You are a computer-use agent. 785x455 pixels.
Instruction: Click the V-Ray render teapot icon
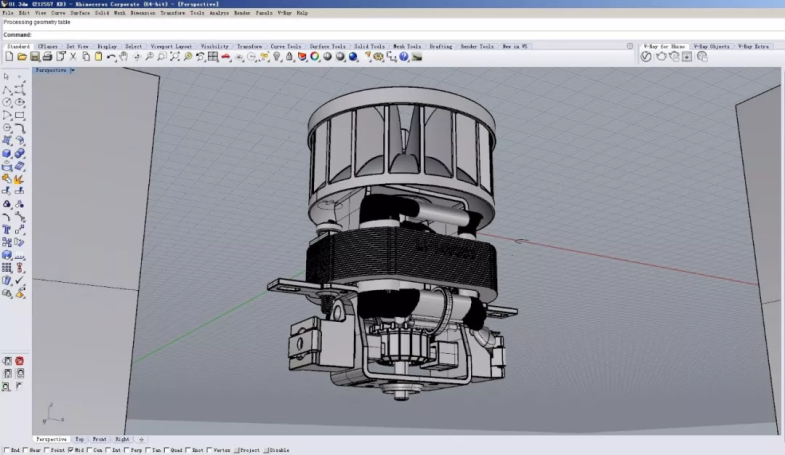660,57
